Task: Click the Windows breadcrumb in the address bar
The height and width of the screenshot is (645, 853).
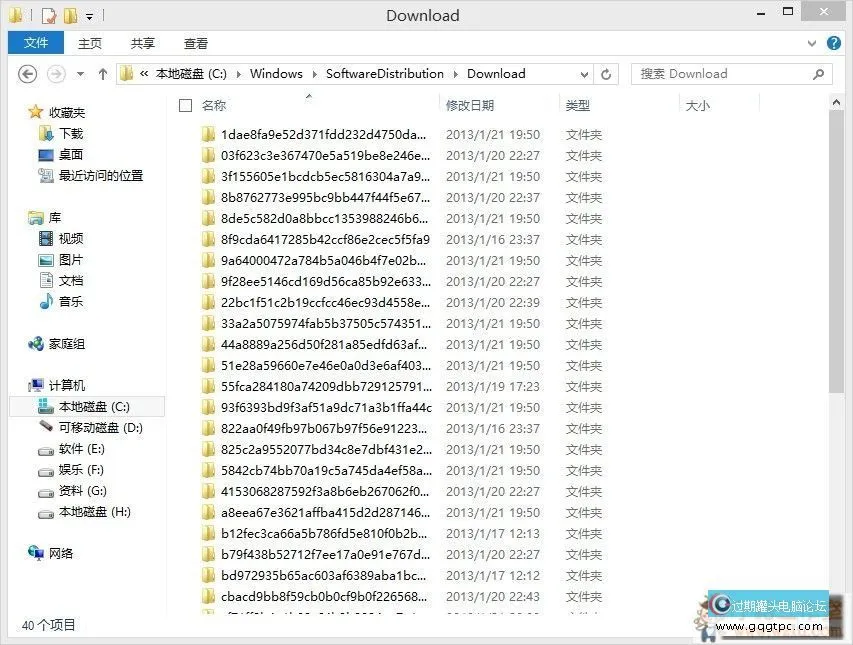Action: click(276, 73)
